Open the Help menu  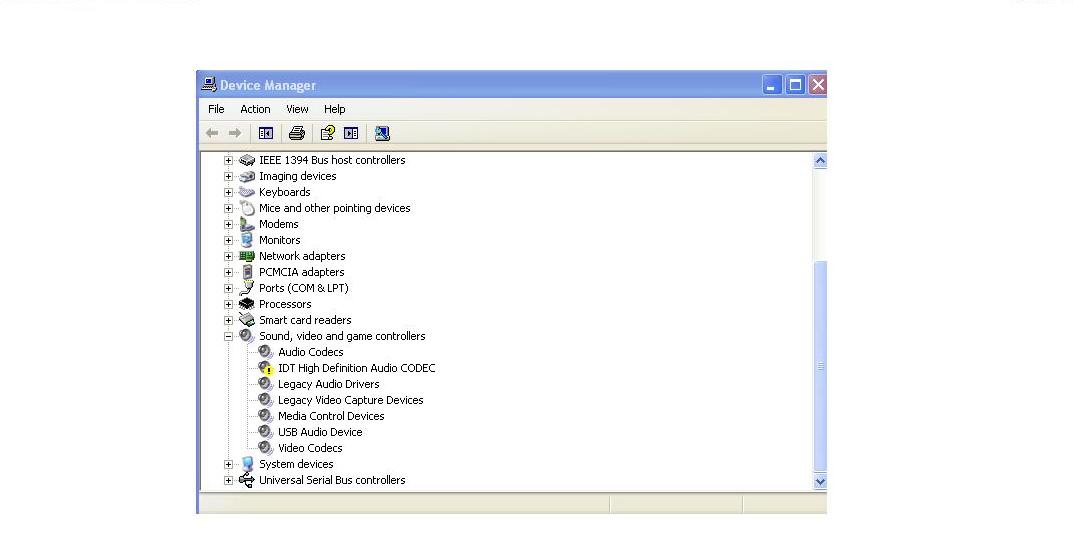pos(335,109)
